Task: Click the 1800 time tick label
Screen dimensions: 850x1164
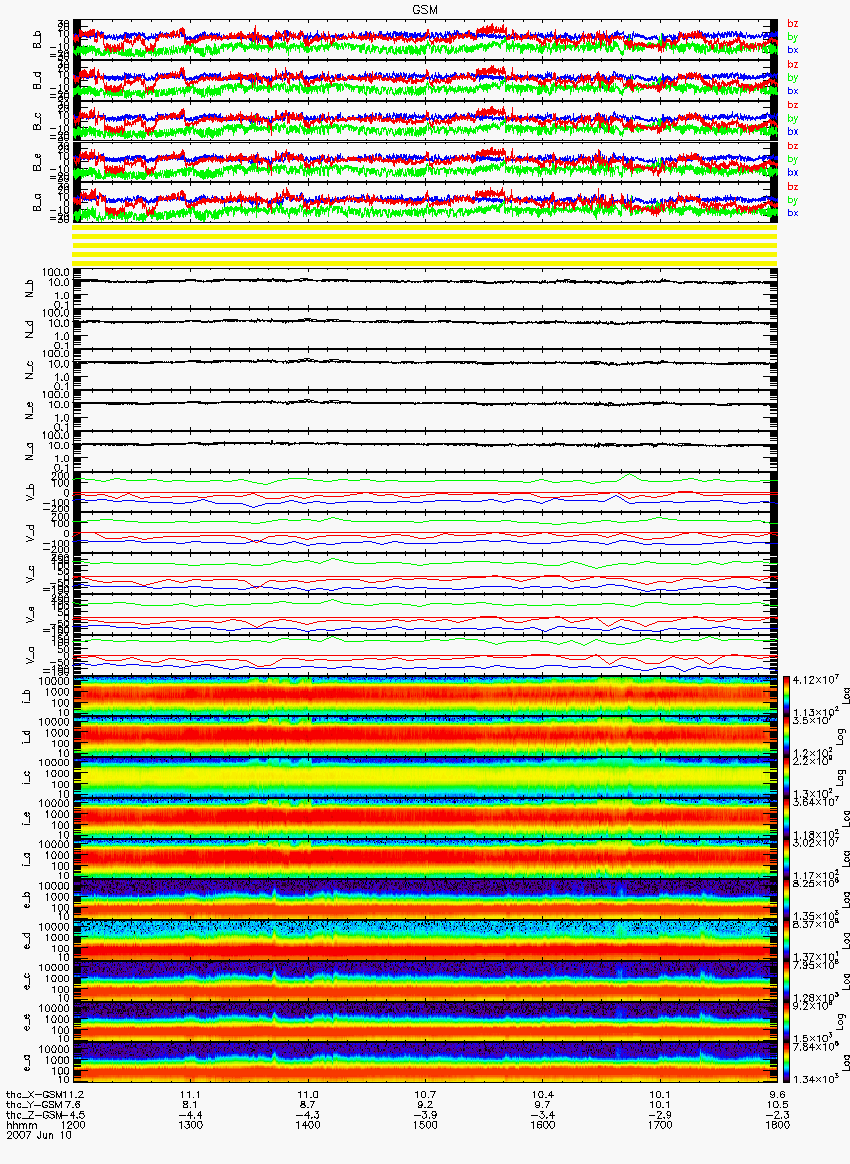Action: point(777,1125)
